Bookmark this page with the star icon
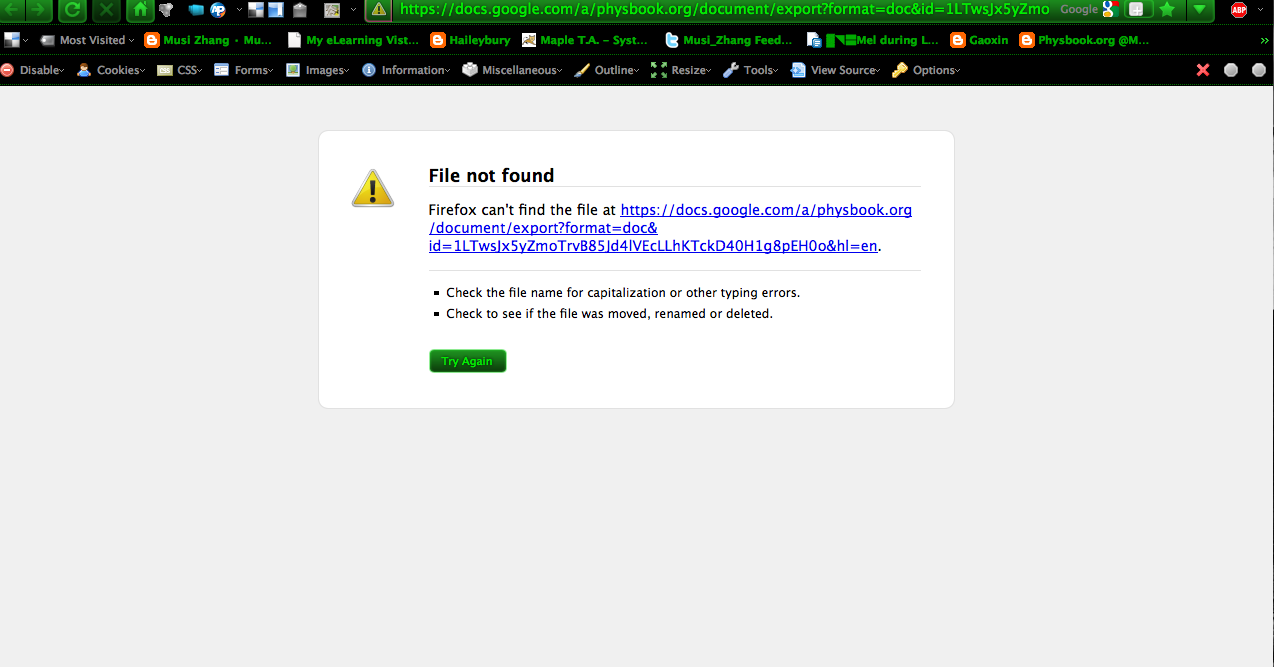The image size is (1274, 667). (1167, 10)
